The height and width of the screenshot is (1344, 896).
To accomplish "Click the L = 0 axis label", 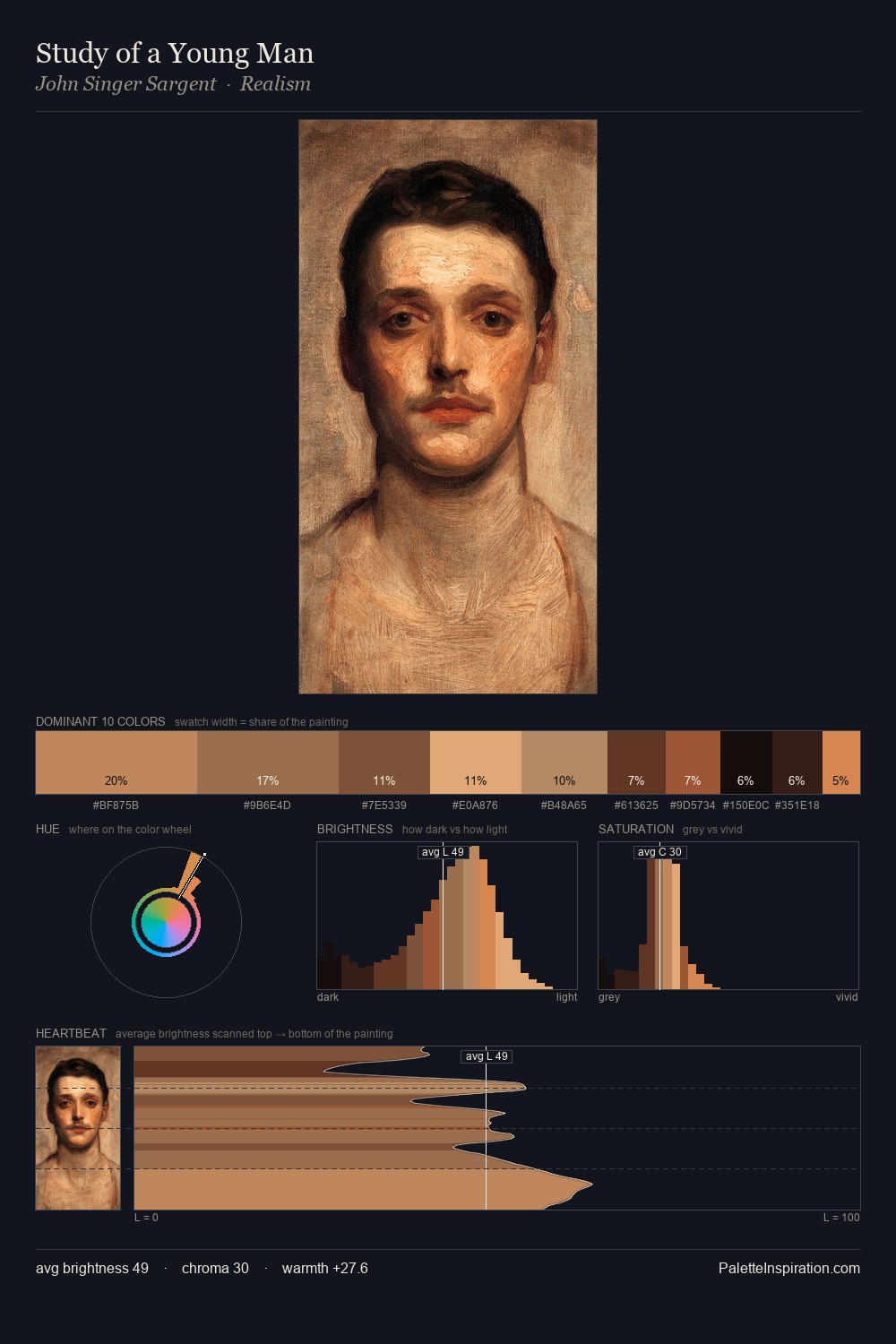I will pyautogui.click(x=146, y=1218).
